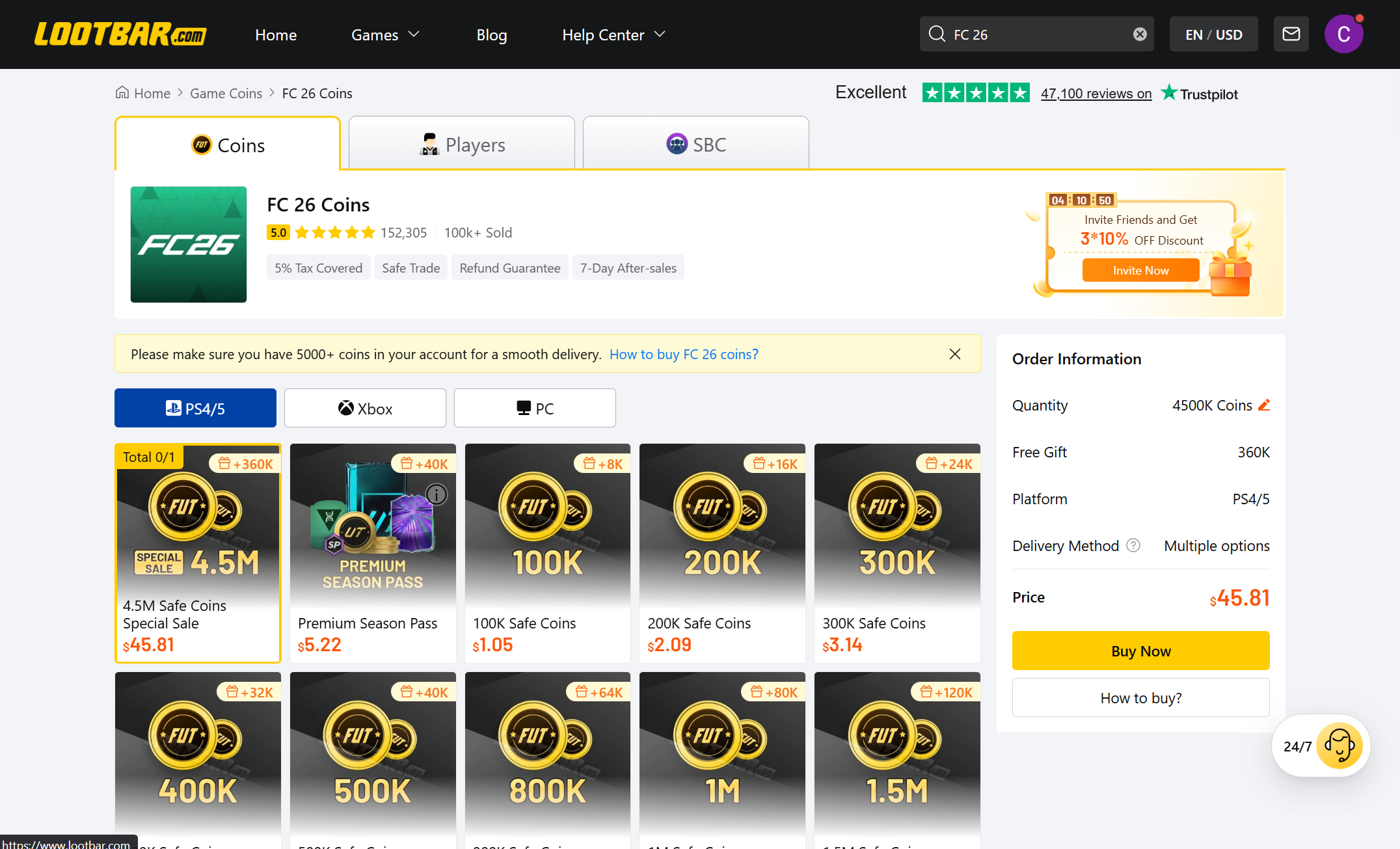Screen dimensions: 1400x849
Task: Select the PC platform
Action: pos(535,408)
